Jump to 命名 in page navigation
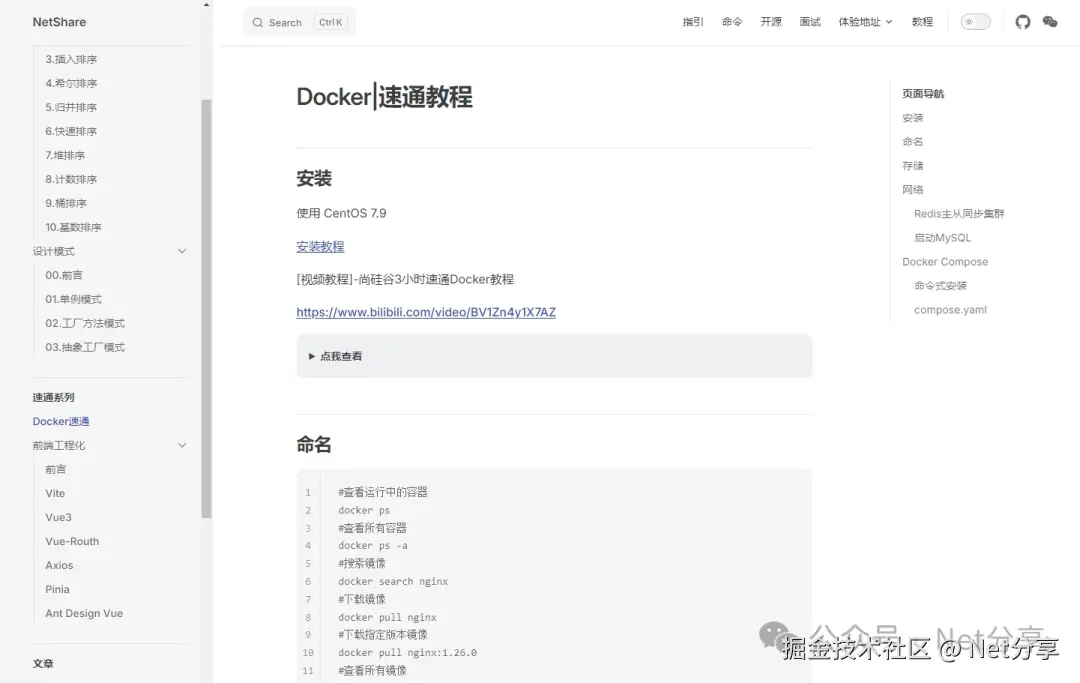 pyautogui.click(x=913, y=142)
